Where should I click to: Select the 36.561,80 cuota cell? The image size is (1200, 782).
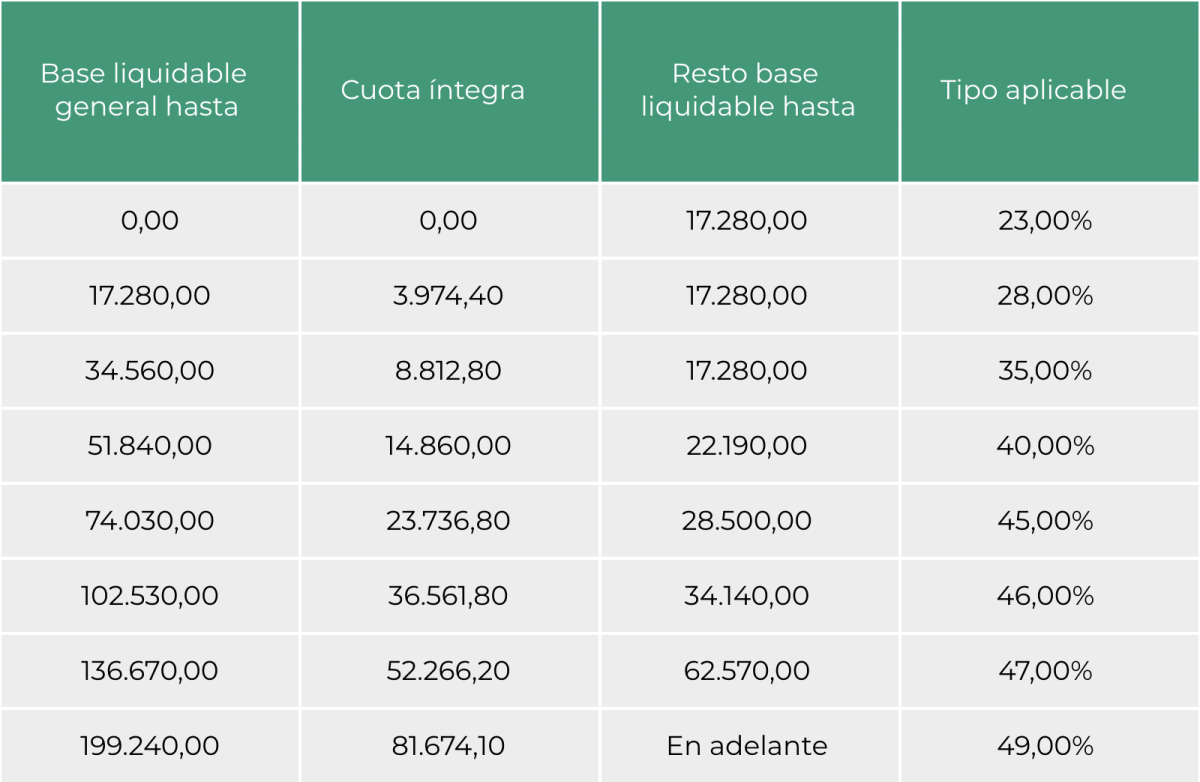coord(450,596)
